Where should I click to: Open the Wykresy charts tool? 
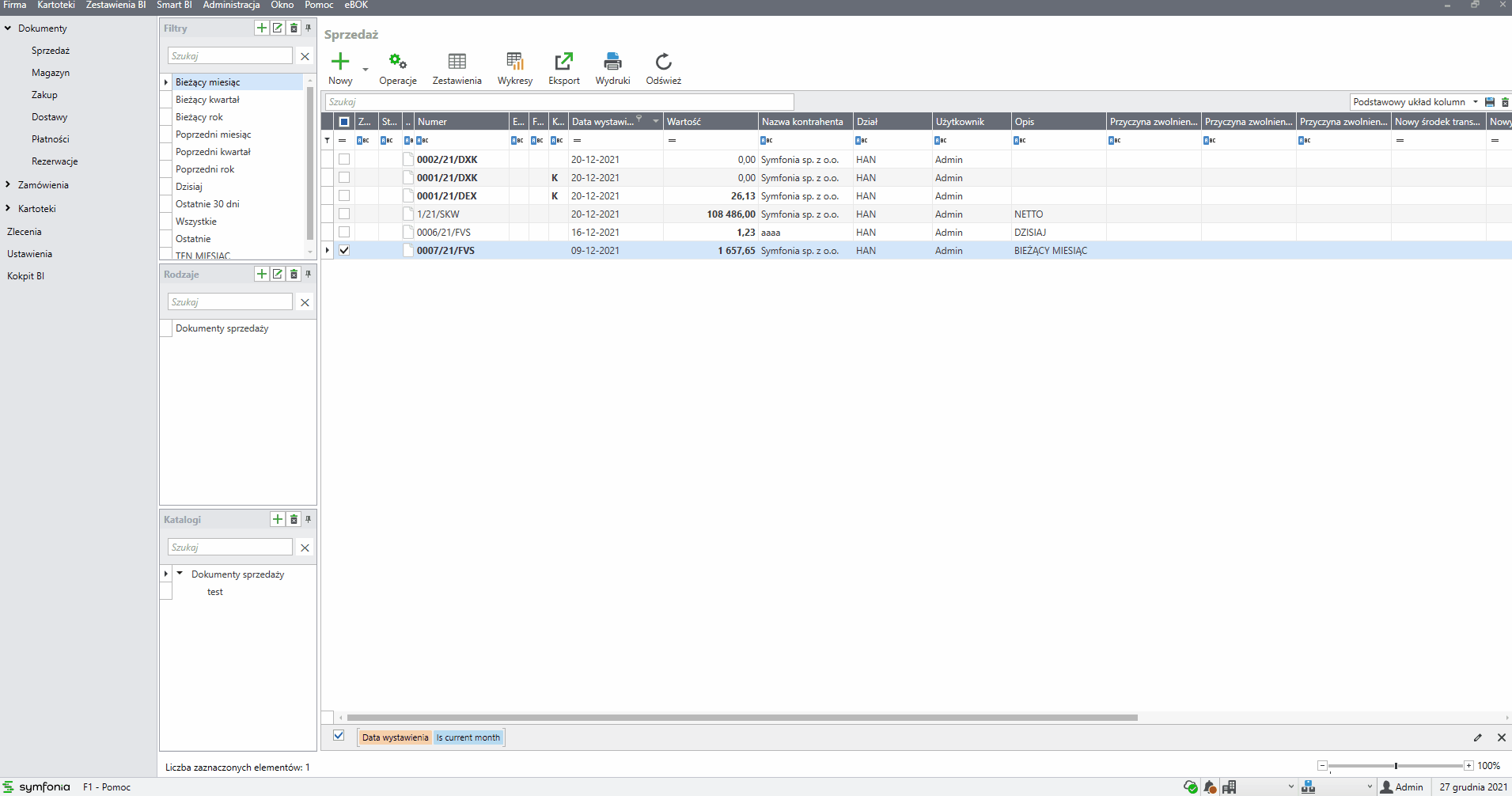pyautogui.click(x=514, y=62)
